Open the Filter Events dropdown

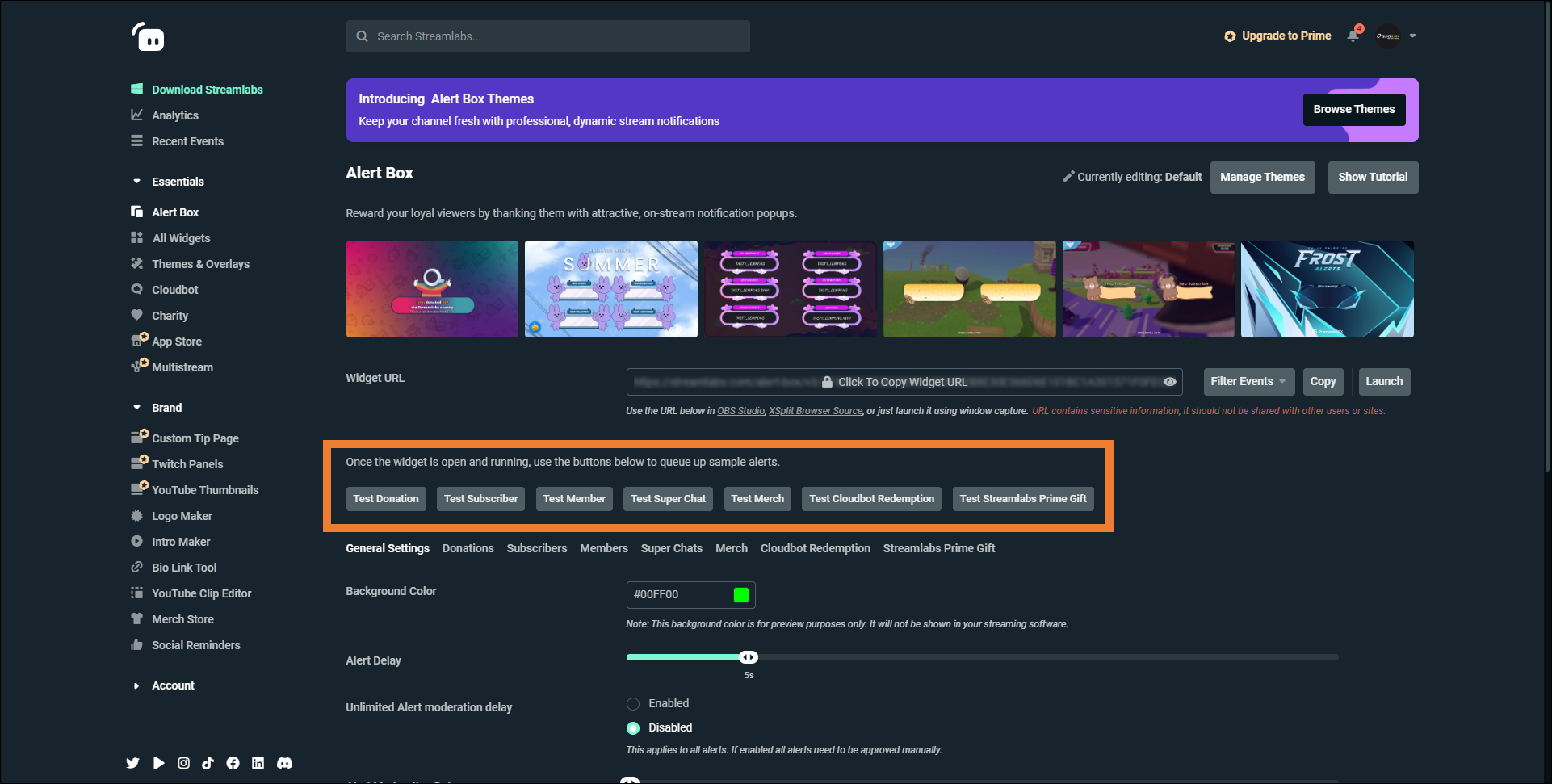(1248, 382)
